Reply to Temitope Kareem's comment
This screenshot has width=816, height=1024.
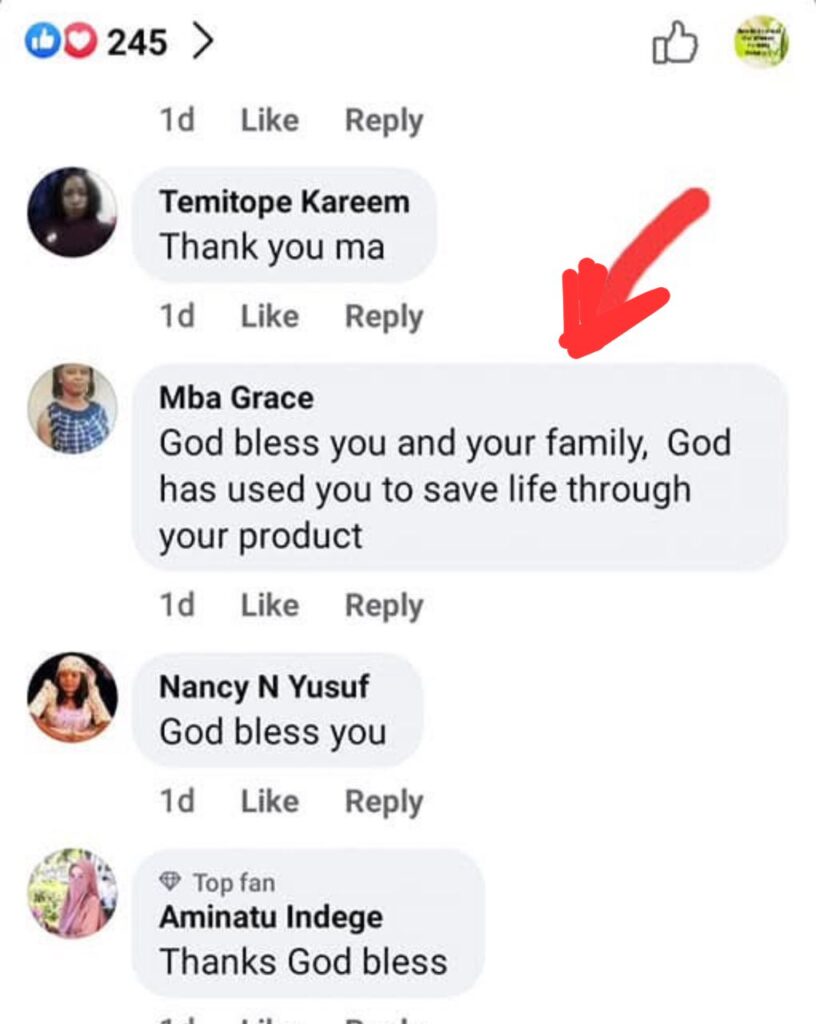(384, 316)
